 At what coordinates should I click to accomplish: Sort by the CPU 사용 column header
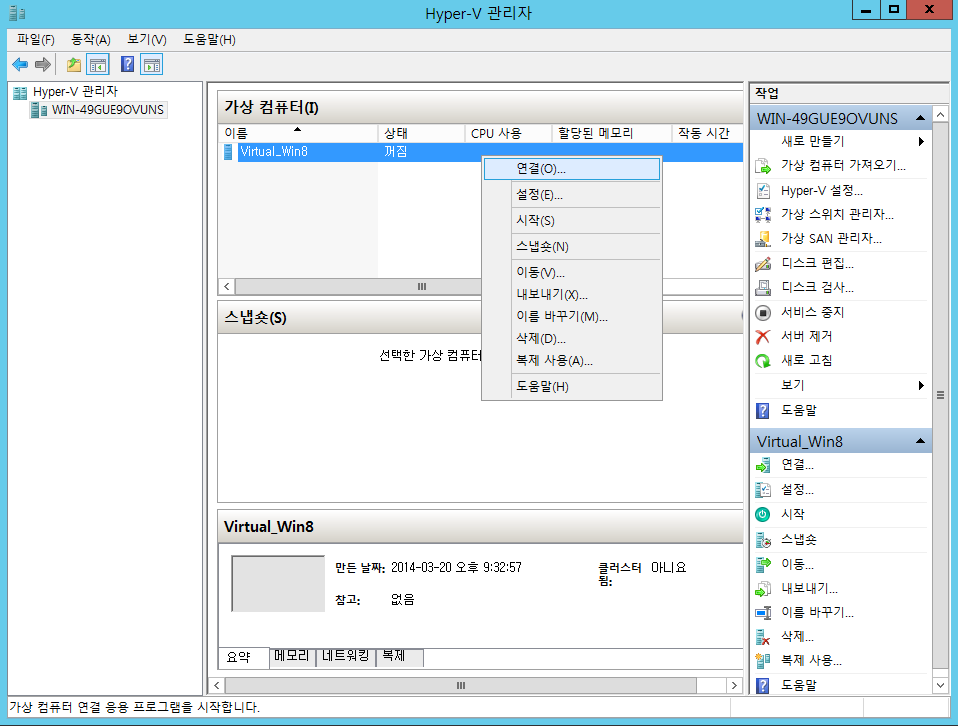click(x=508, y=133)
